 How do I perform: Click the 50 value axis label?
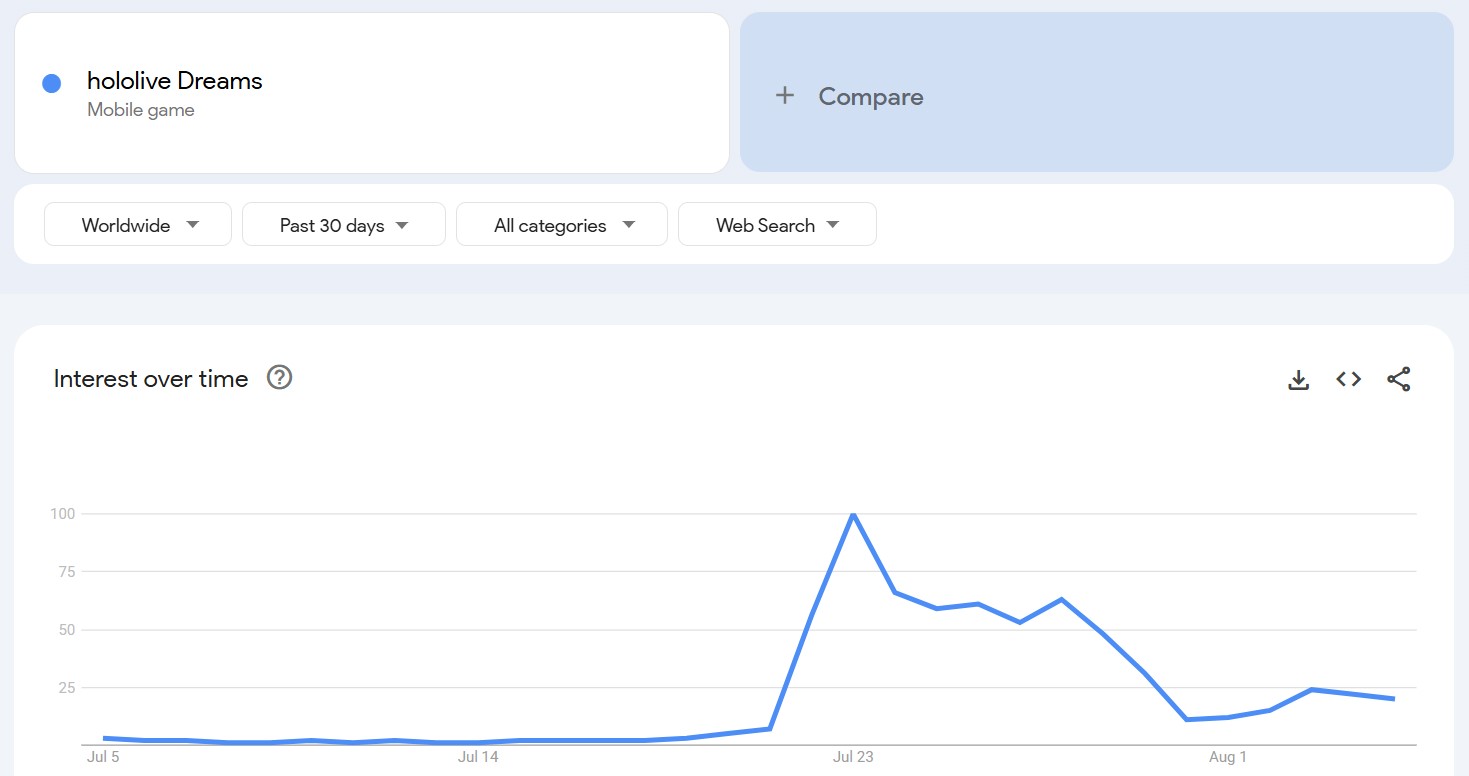click(67, 630)
